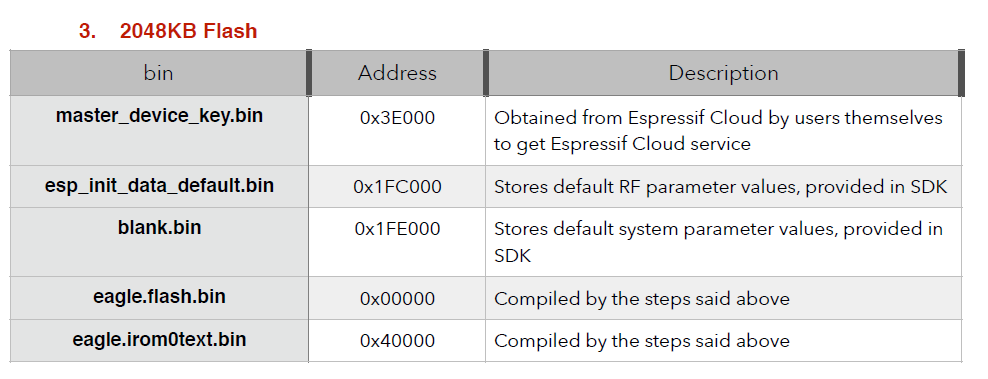Click the 'Stores default RF parameter values' description
The image size is (988, 379).
(721, 187)
